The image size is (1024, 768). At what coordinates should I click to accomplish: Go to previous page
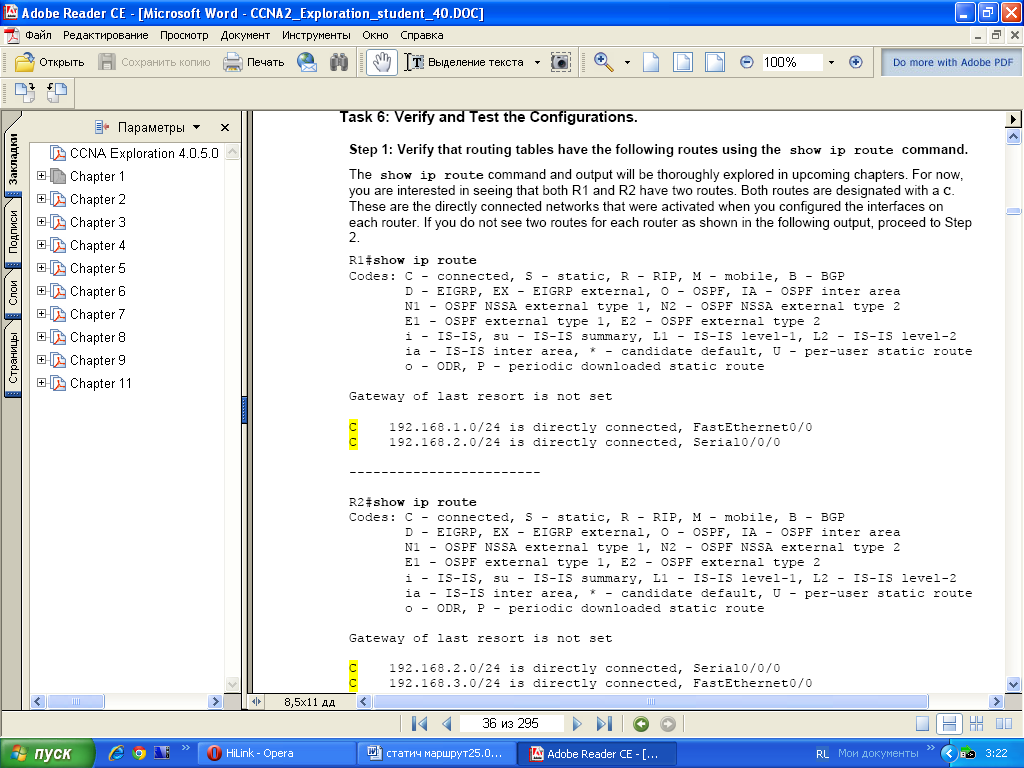pos(447,724)
